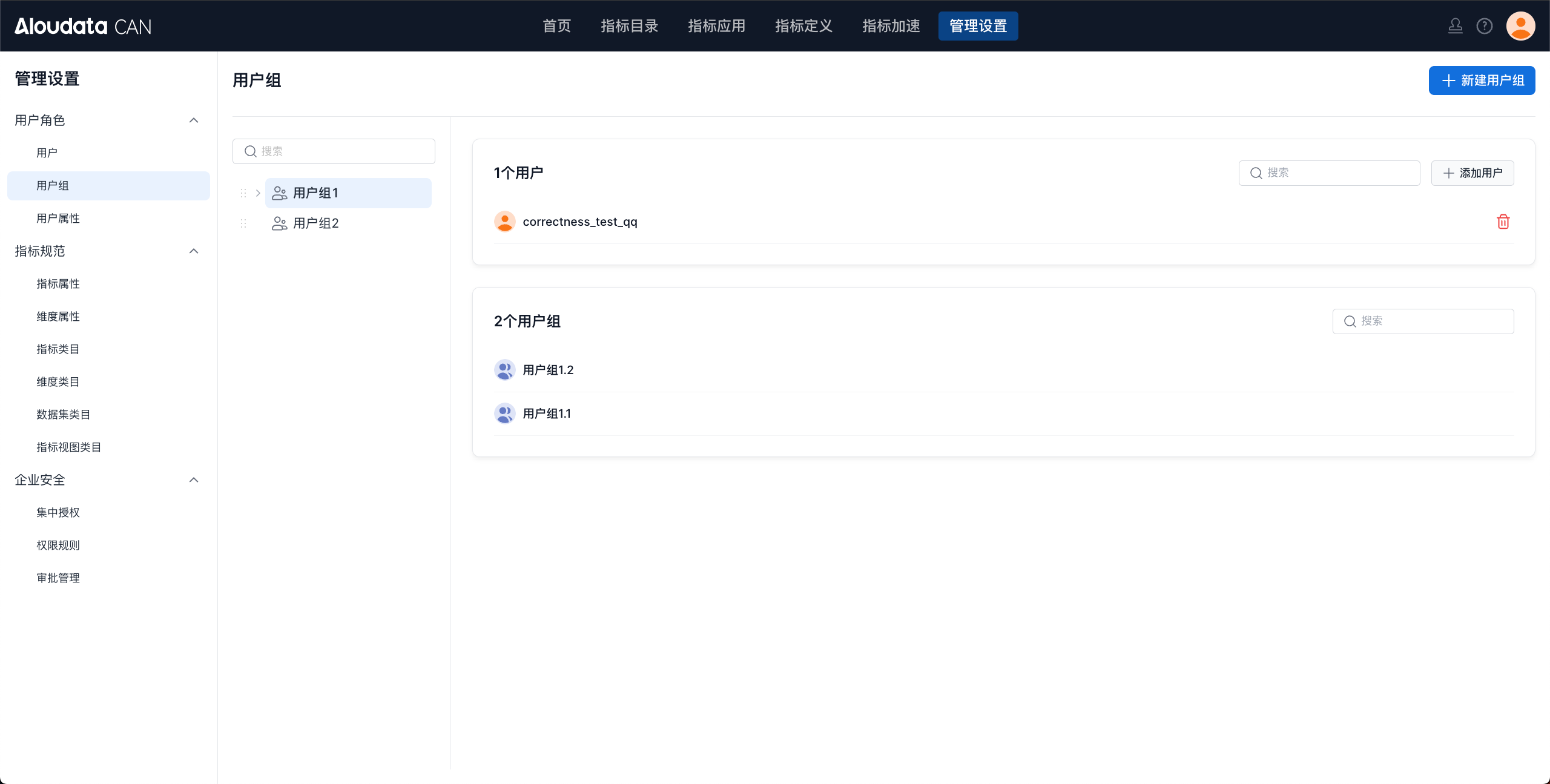Open 用户属性 in the sidebar

click(x=58, y=219)
